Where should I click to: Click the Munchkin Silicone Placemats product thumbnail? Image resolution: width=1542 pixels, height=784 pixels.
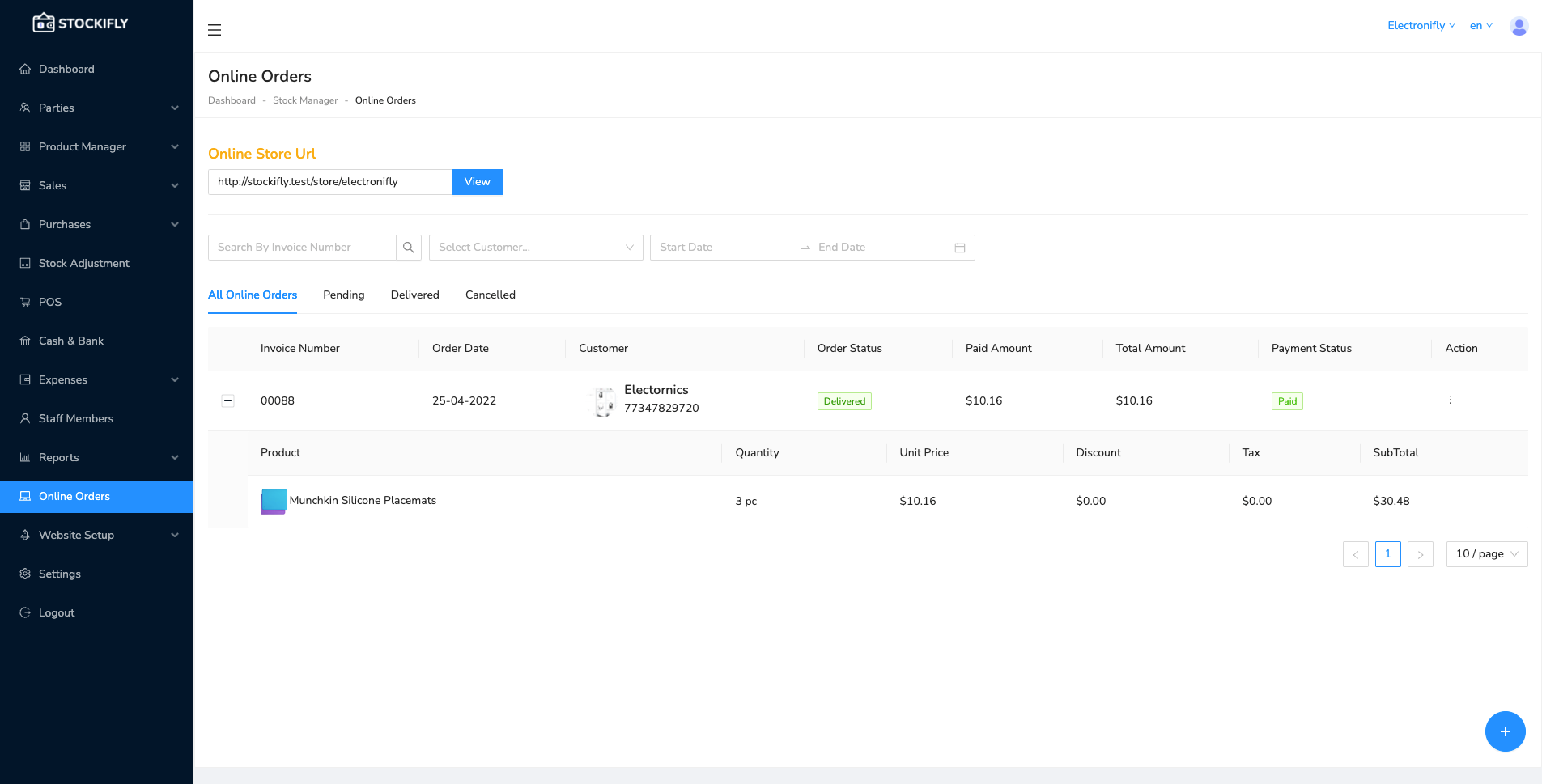pos(274,501)
